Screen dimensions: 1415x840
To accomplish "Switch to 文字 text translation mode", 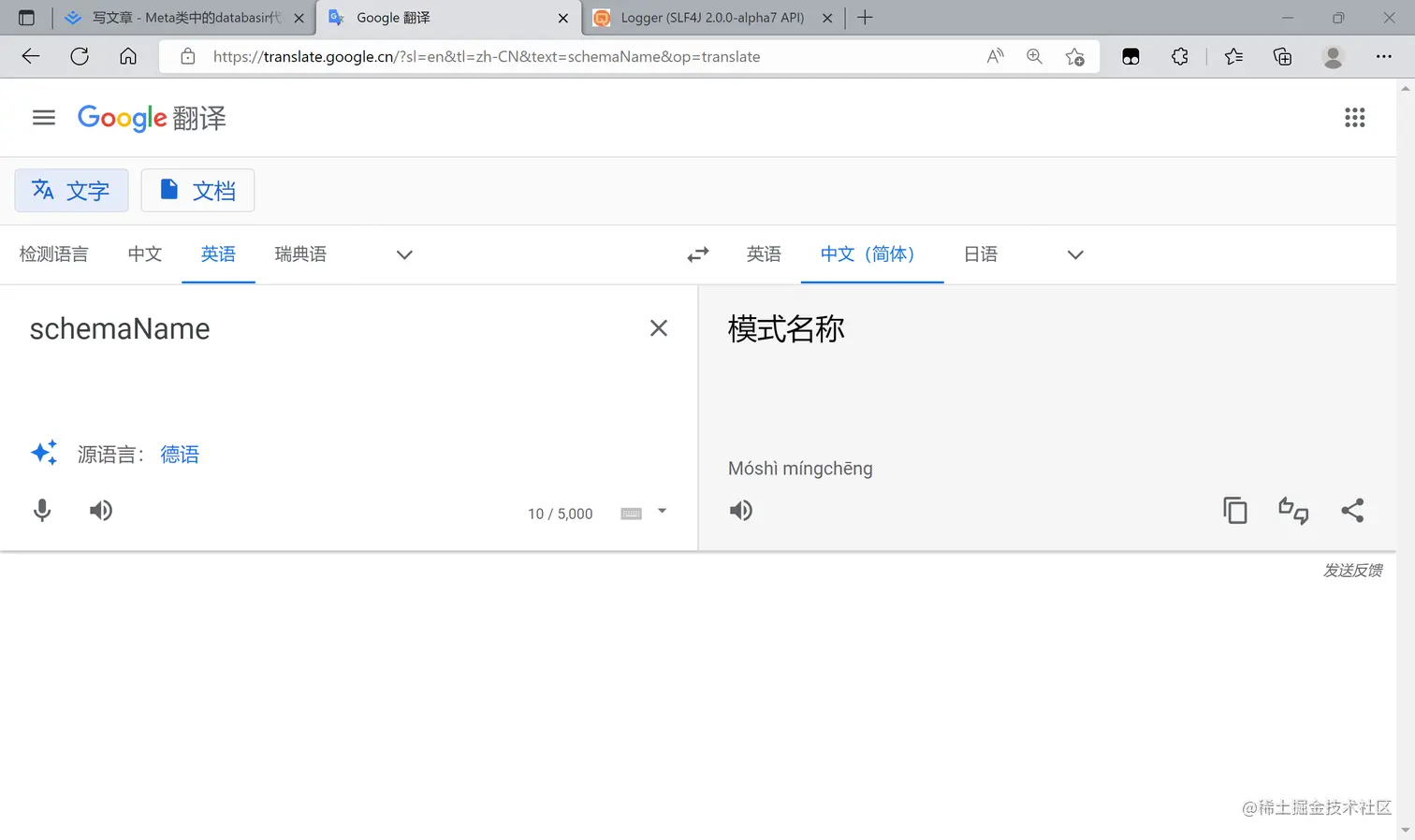I will point(71,191).
